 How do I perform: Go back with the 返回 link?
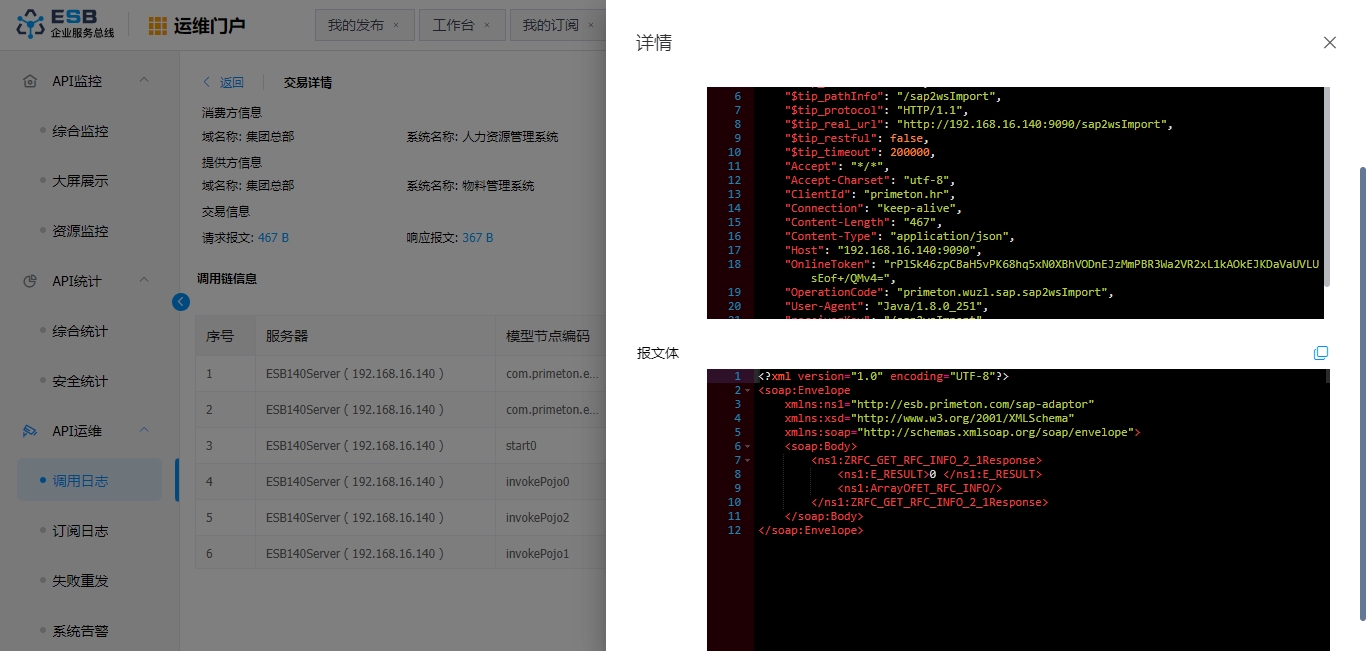223,83
